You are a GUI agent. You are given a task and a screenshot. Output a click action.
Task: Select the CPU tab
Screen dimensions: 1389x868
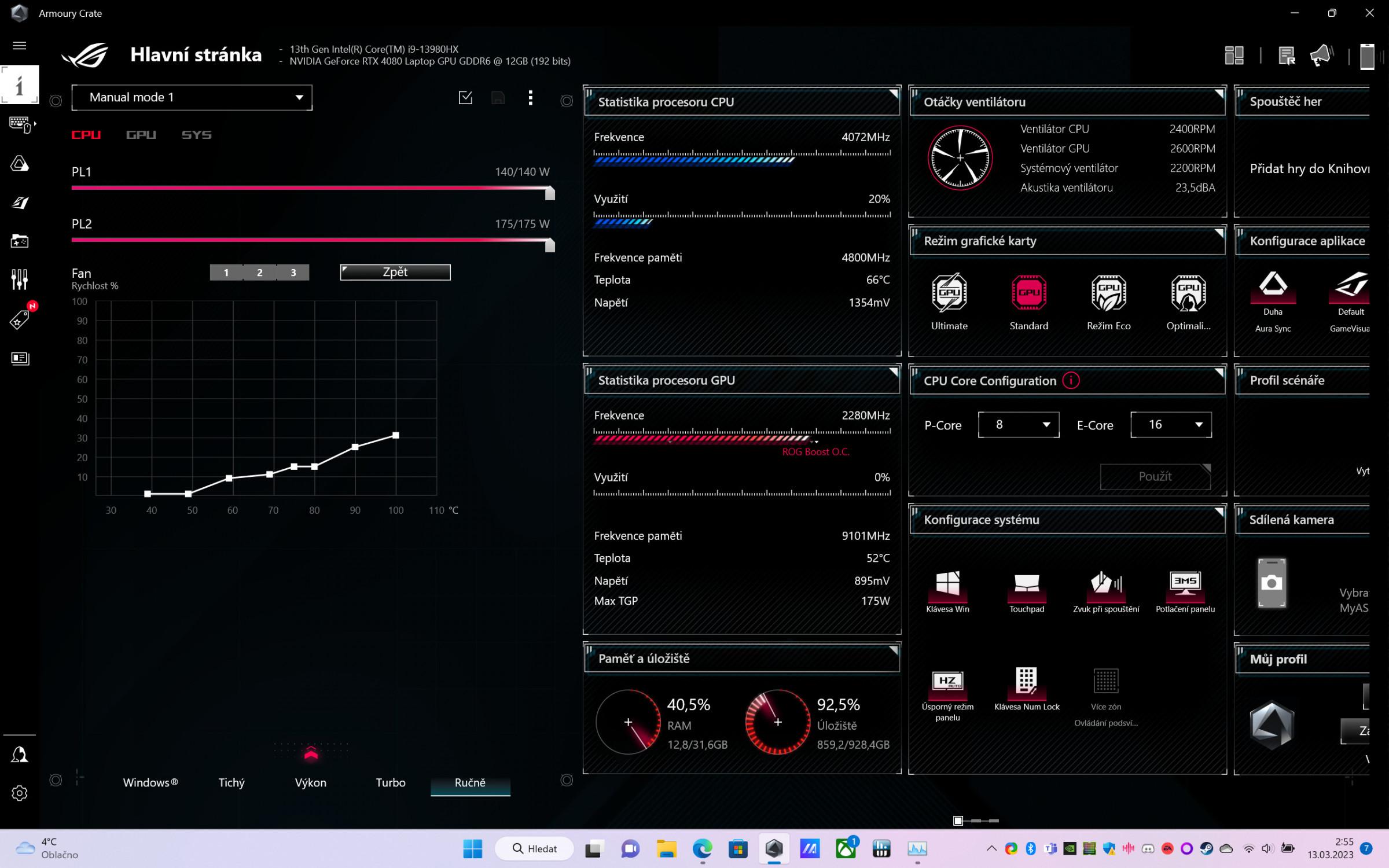point(86,134)
